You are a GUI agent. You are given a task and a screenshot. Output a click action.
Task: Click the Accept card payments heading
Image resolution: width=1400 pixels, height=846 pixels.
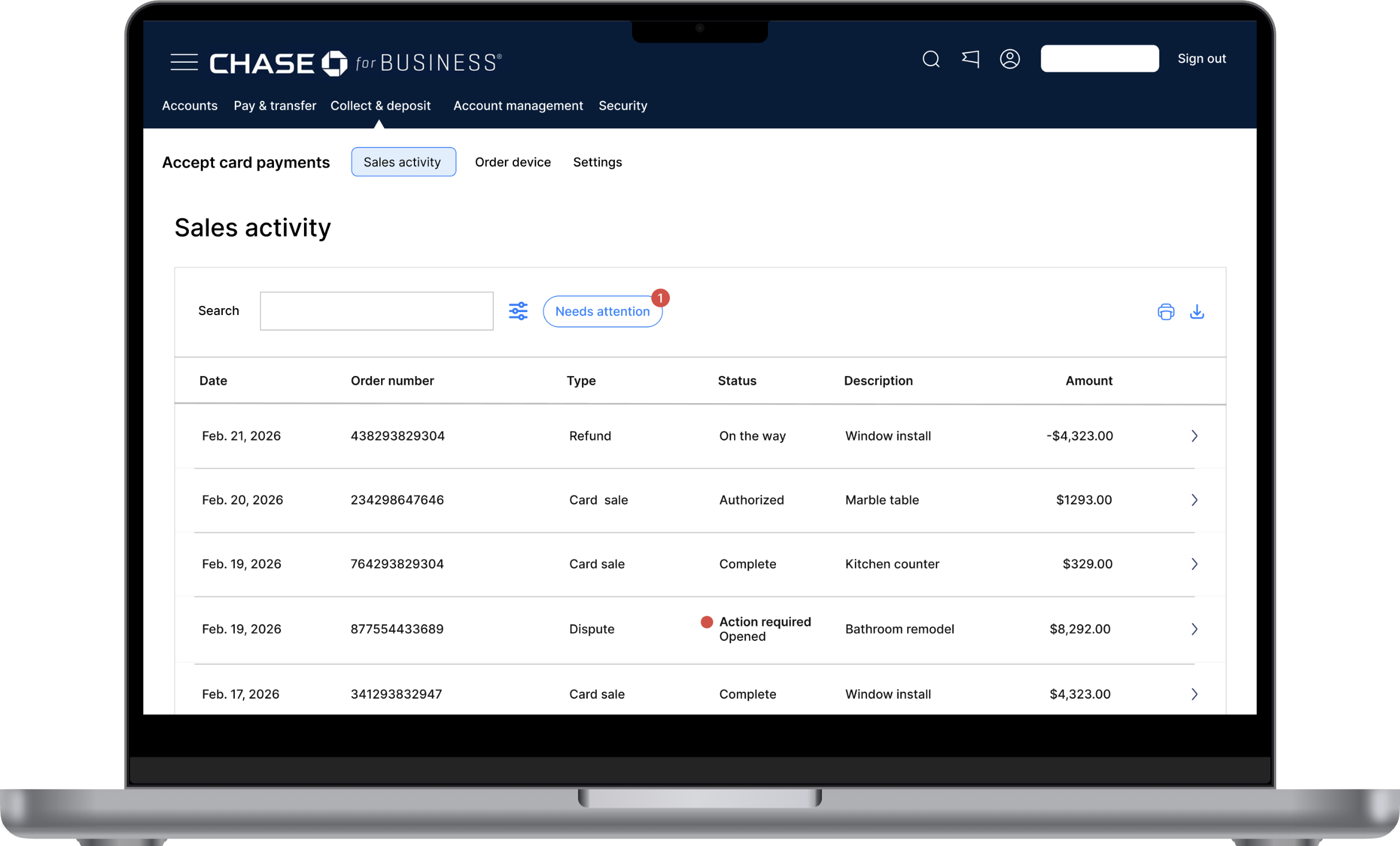pyautogui.click(x=246, y=162)
